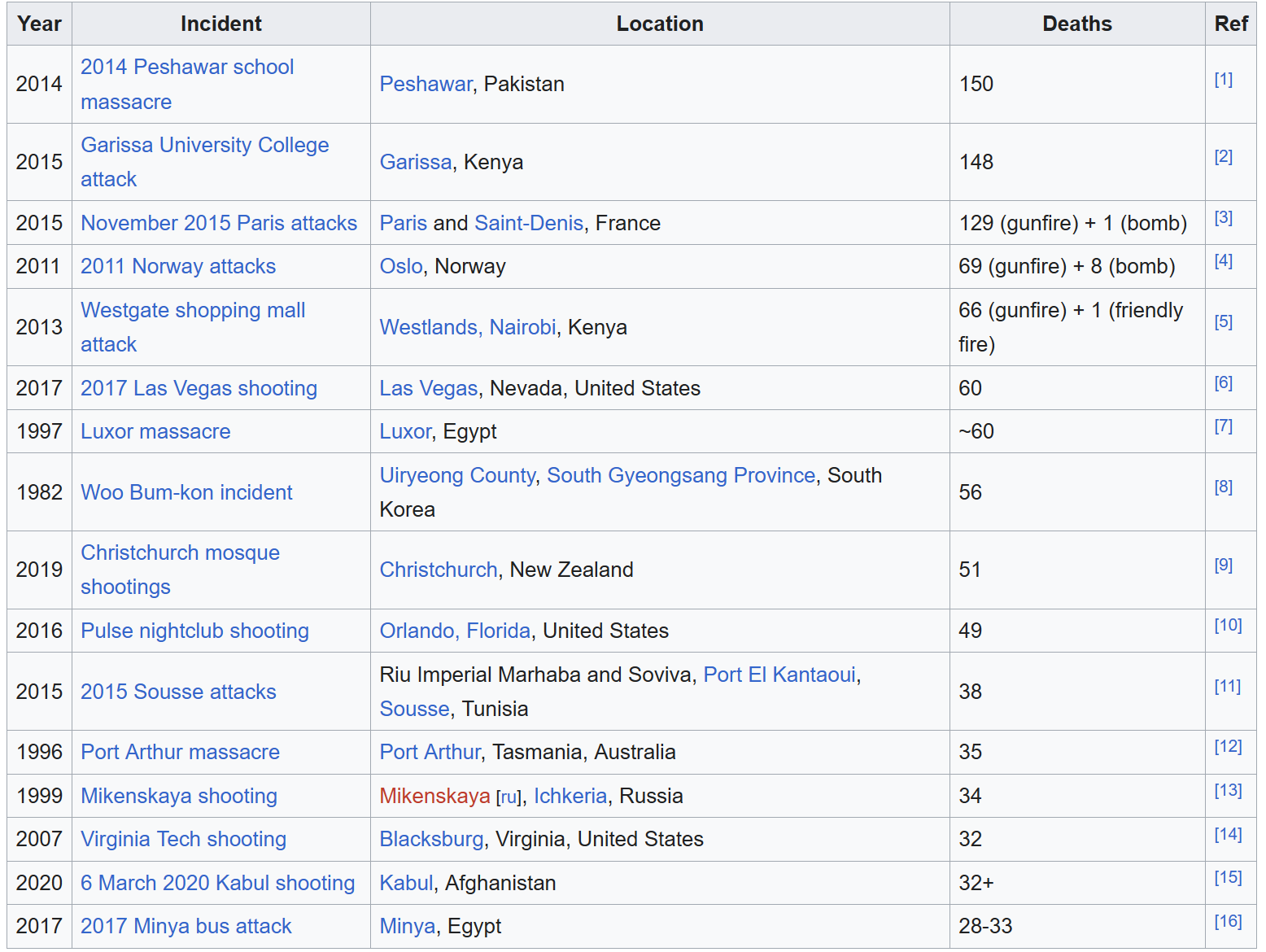Open reference [3] citation

point(1223,217)
